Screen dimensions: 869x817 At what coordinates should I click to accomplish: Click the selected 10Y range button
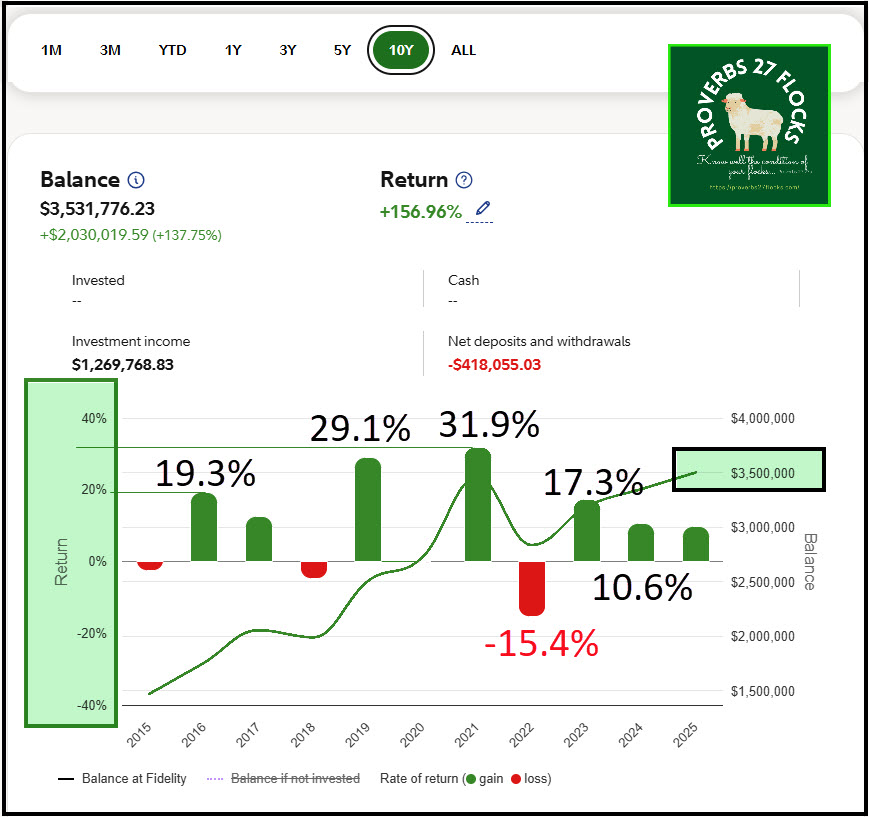coord(399,50)
